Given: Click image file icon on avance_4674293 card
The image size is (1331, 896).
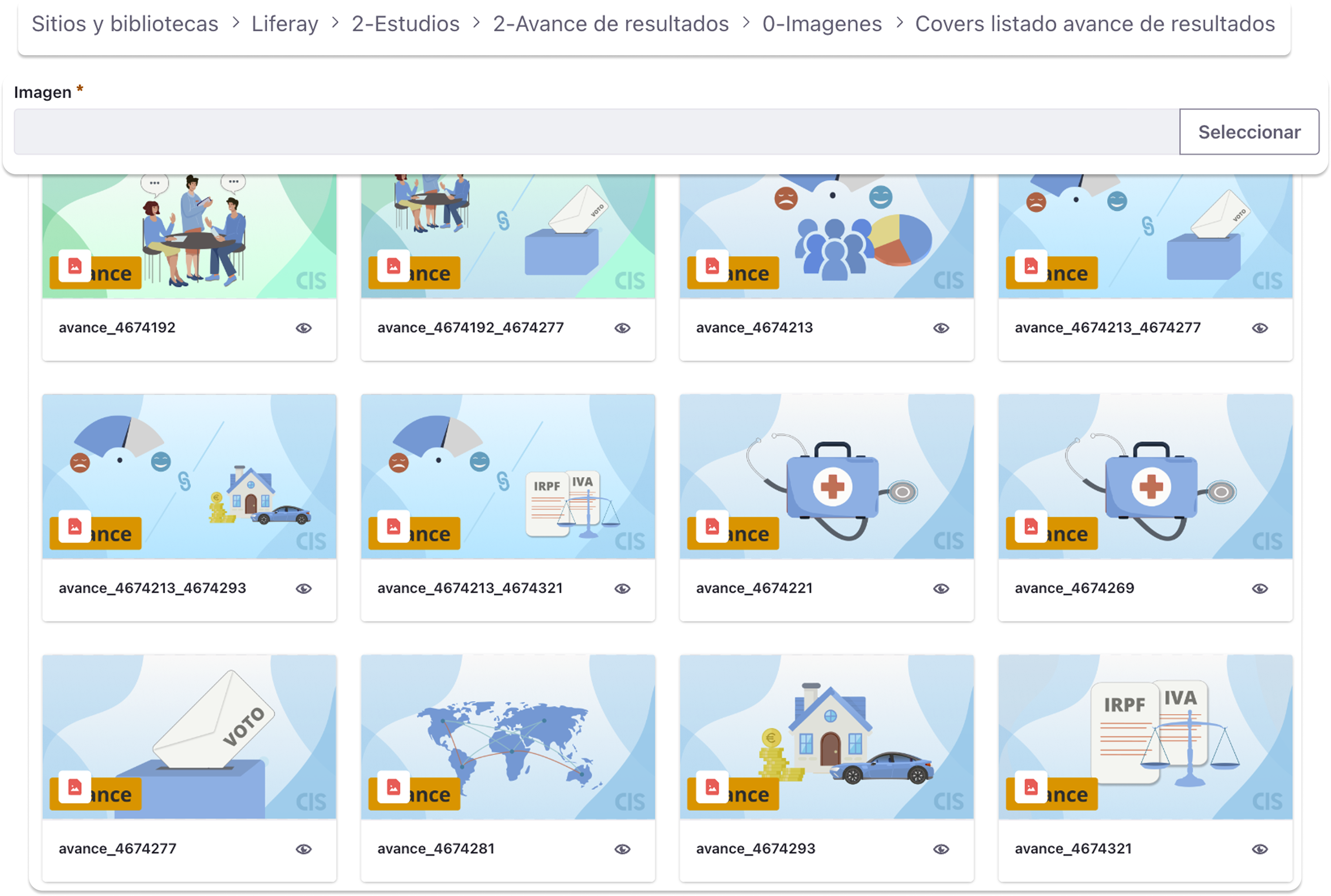Looking at the screenshot, I should click(712, 787).
